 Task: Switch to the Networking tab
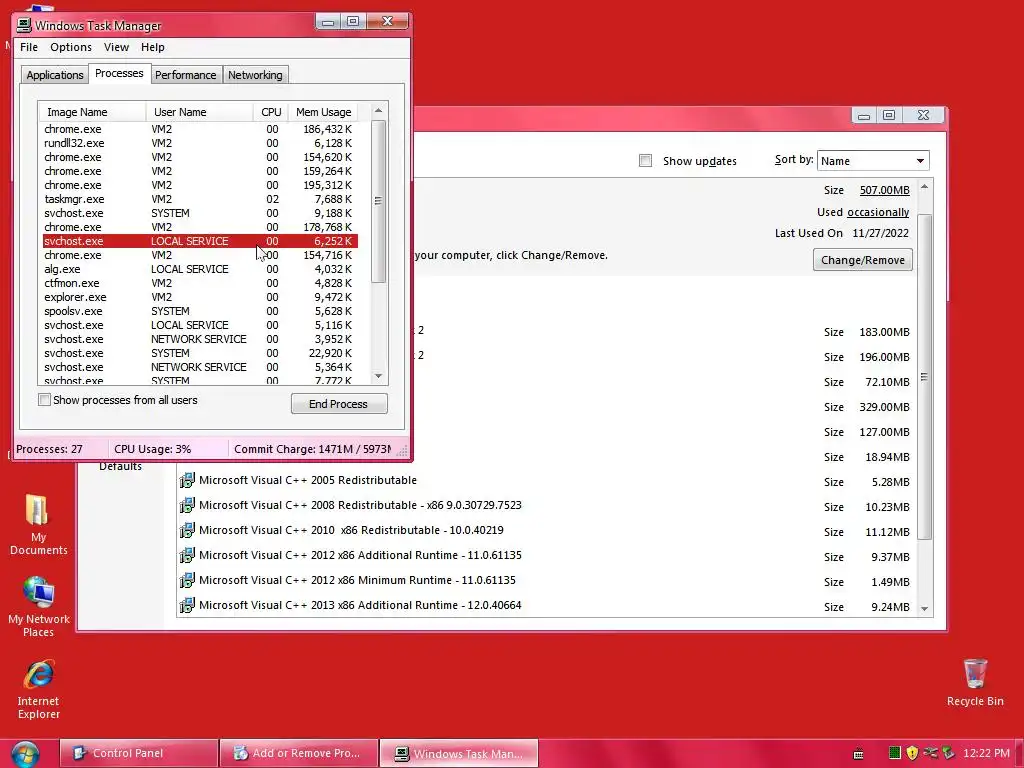click(x=255, y=75)
